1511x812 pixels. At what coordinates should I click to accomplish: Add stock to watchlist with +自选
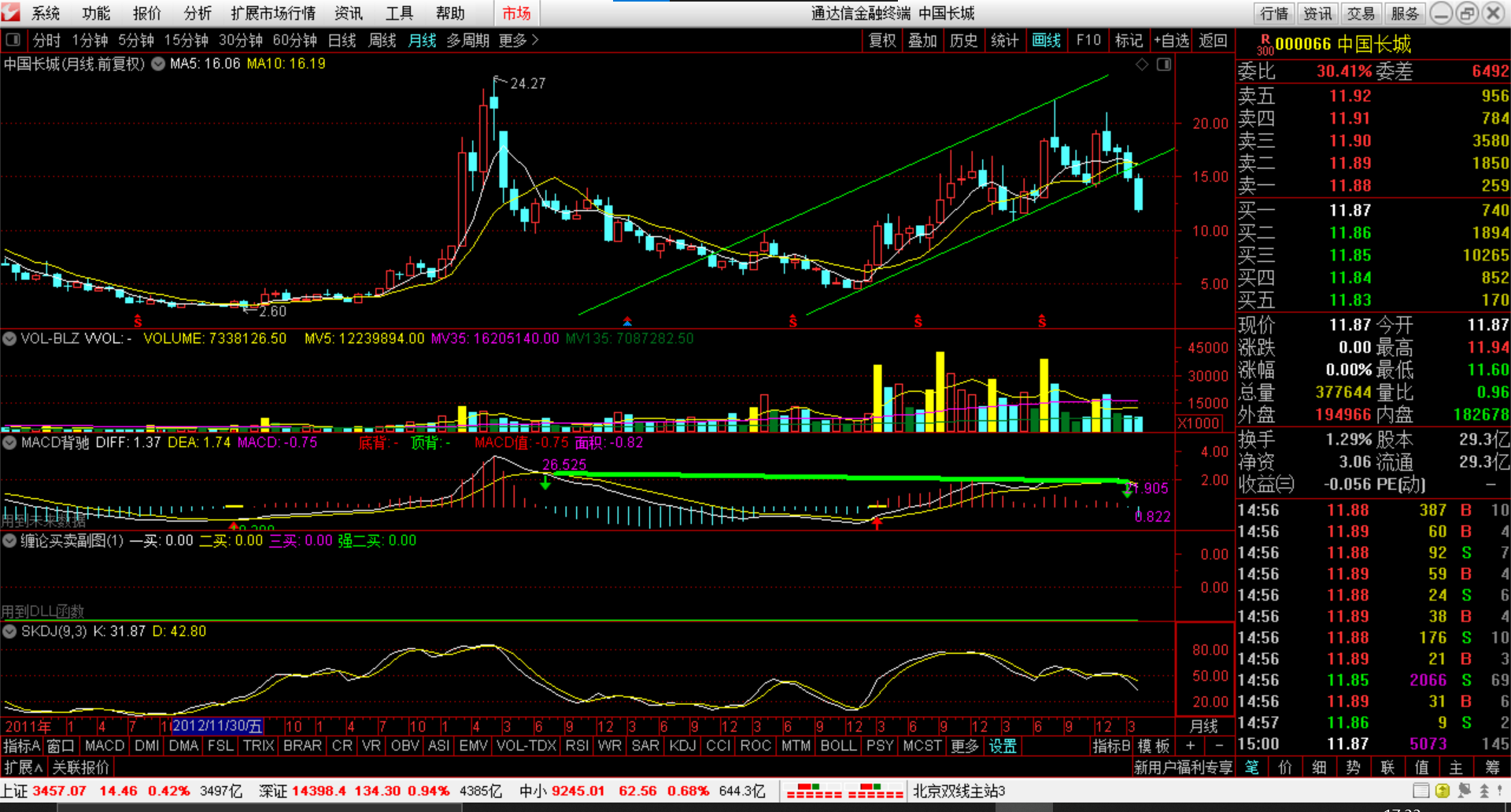(1171, 40)
